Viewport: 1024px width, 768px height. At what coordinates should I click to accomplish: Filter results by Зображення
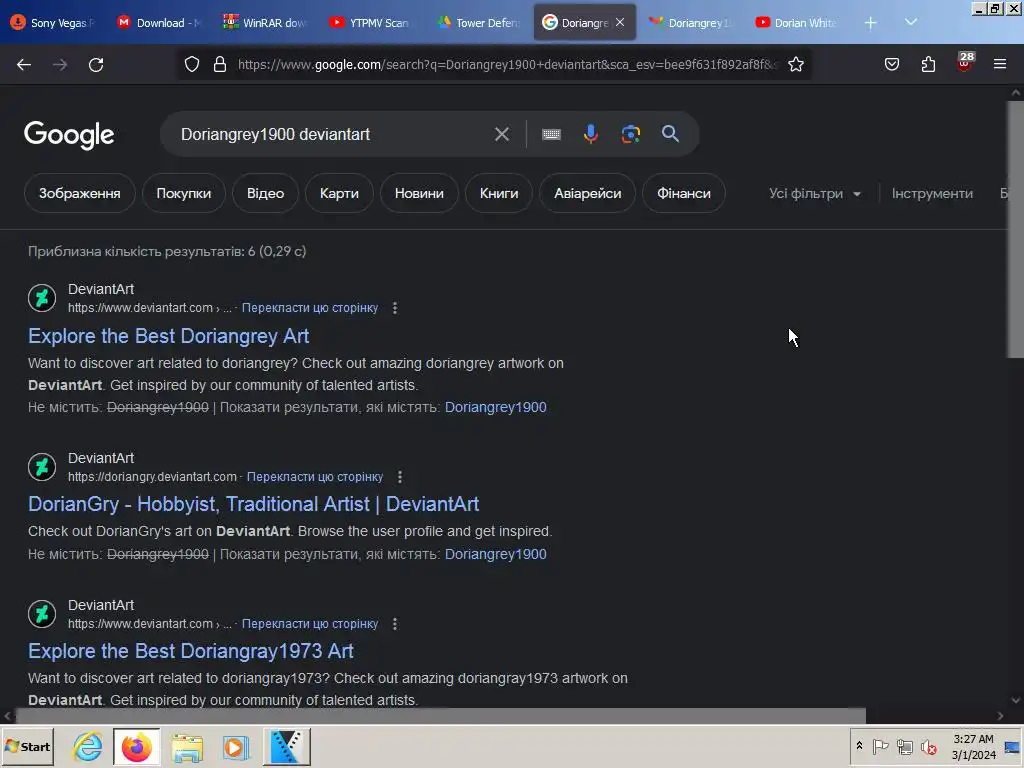[x=80, y=193]
